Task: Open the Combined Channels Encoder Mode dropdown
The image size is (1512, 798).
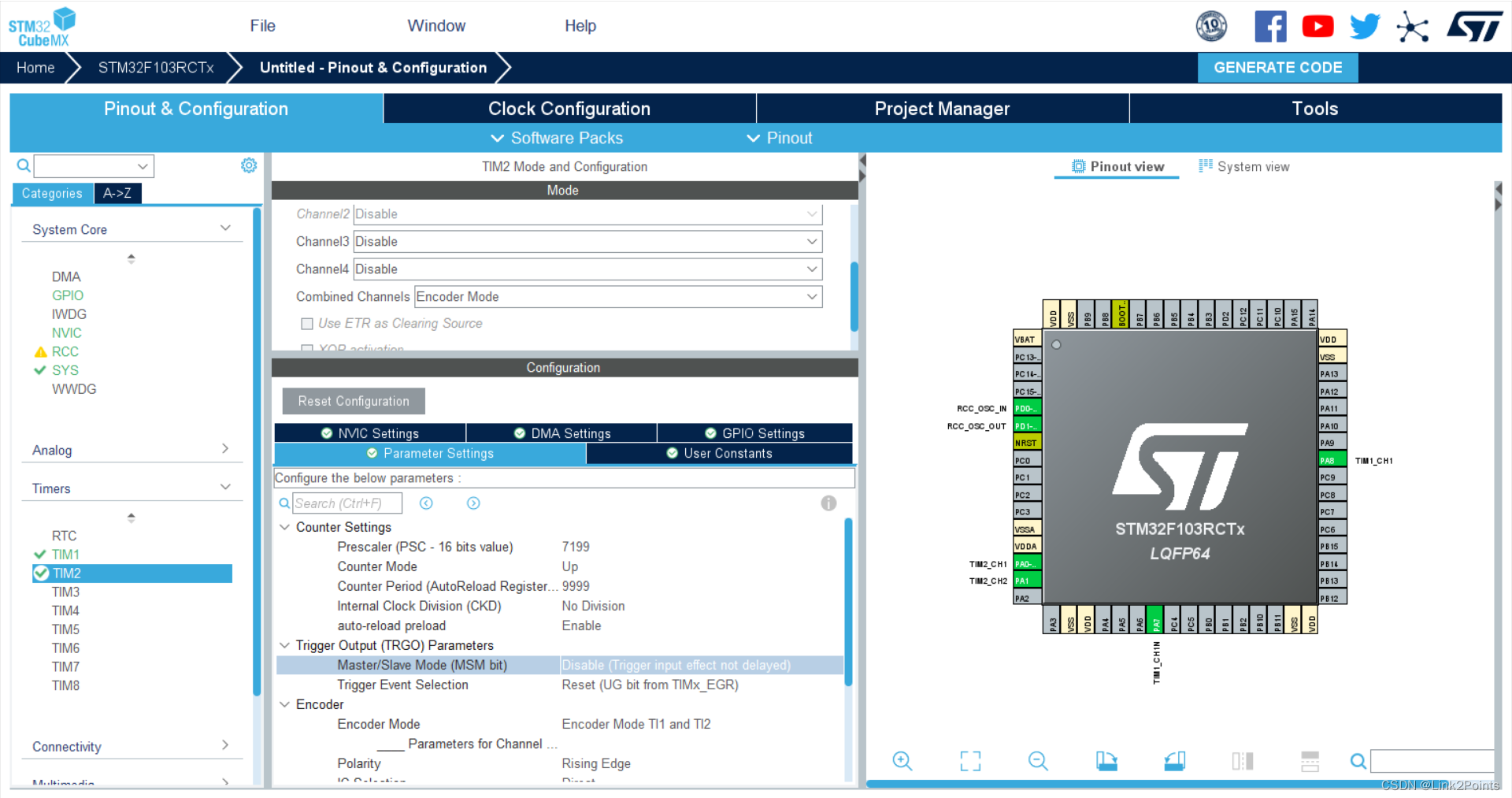Action: (618, 297)
